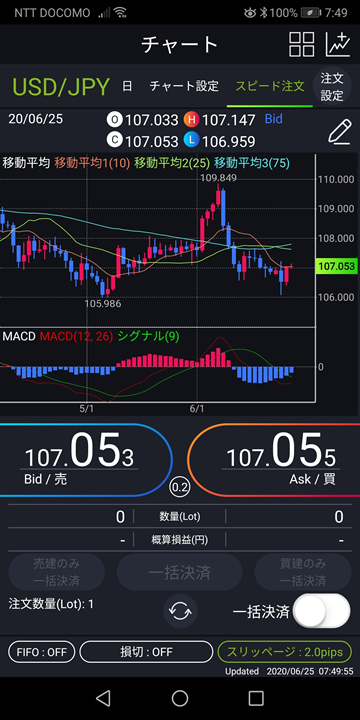Tap the circular refresh arrows icon
This screenshot has width=360, height=720.
[x=180, y=611]
